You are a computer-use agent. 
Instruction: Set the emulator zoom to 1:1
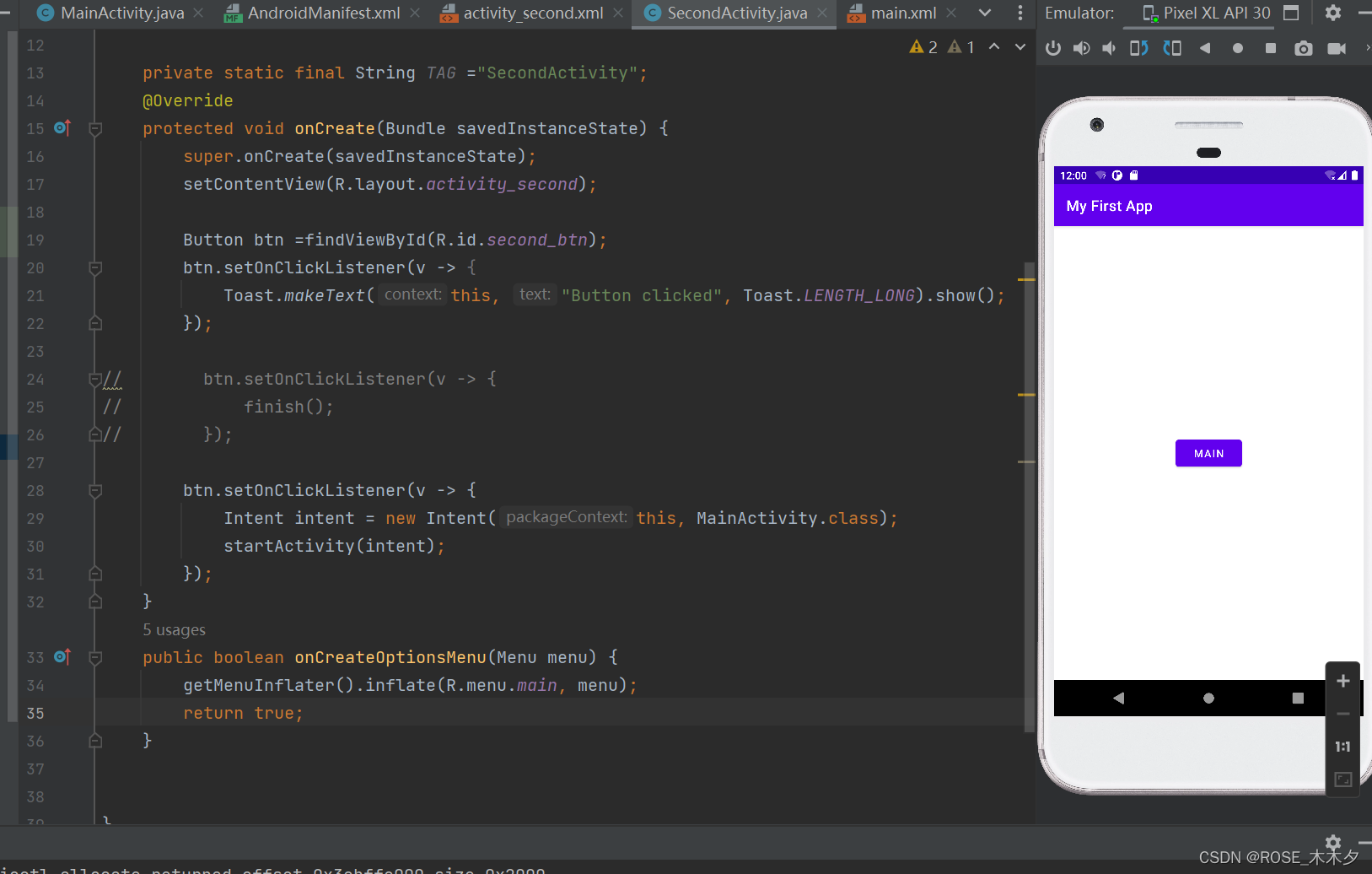coord(1343,747)
